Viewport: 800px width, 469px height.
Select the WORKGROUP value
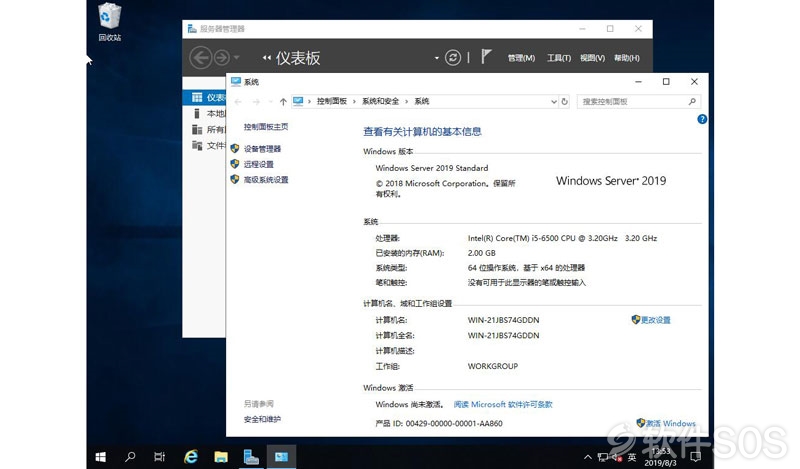[x=493, y=366]
